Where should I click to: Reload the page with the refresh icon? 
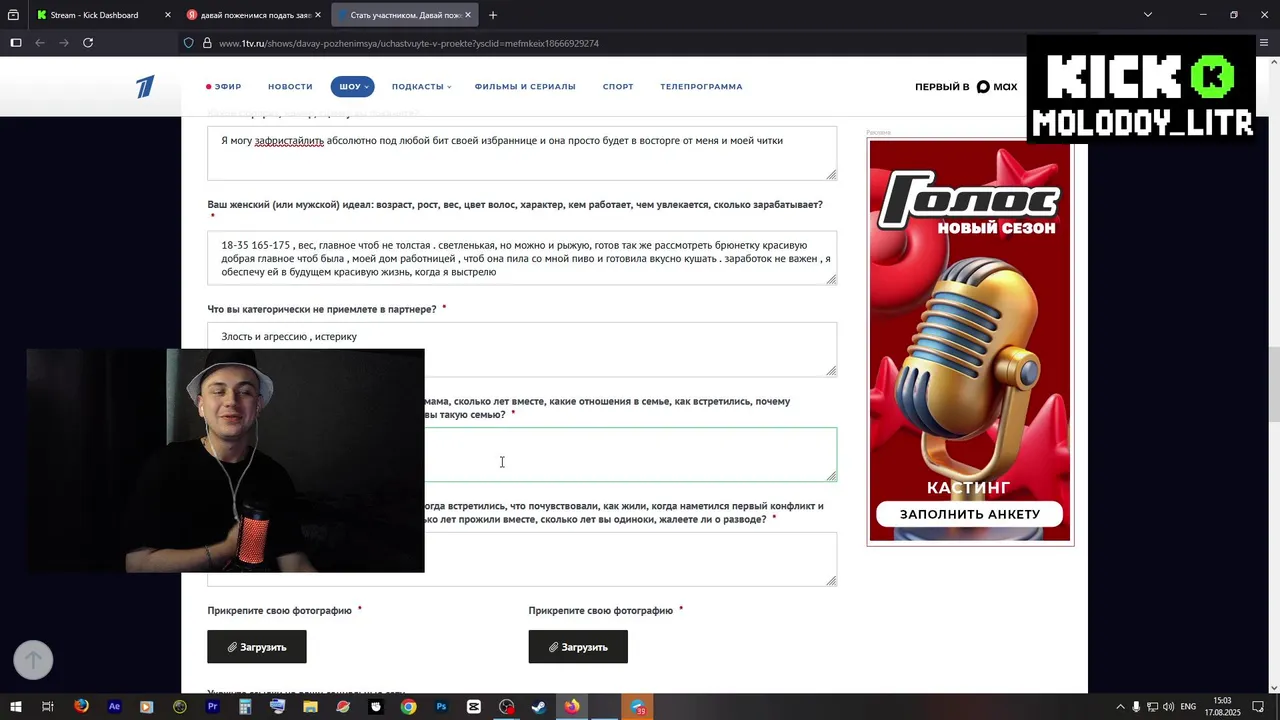coord(88,43)
